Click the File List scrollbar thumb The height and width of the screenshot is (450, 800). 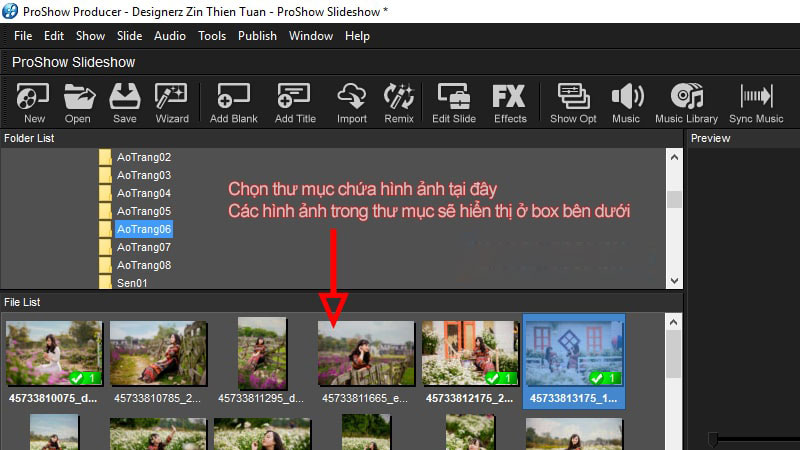click(673, 354)
